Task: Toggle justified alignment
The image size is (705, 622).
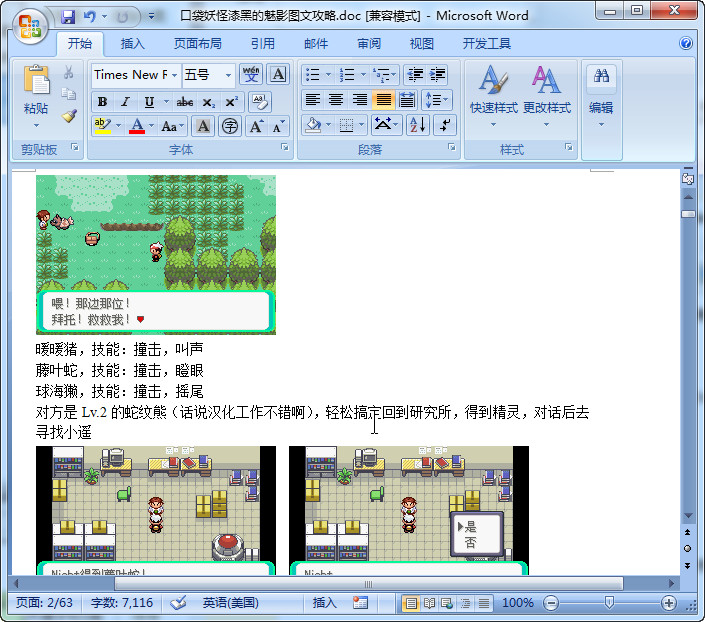Action: [x=383, y=99]
